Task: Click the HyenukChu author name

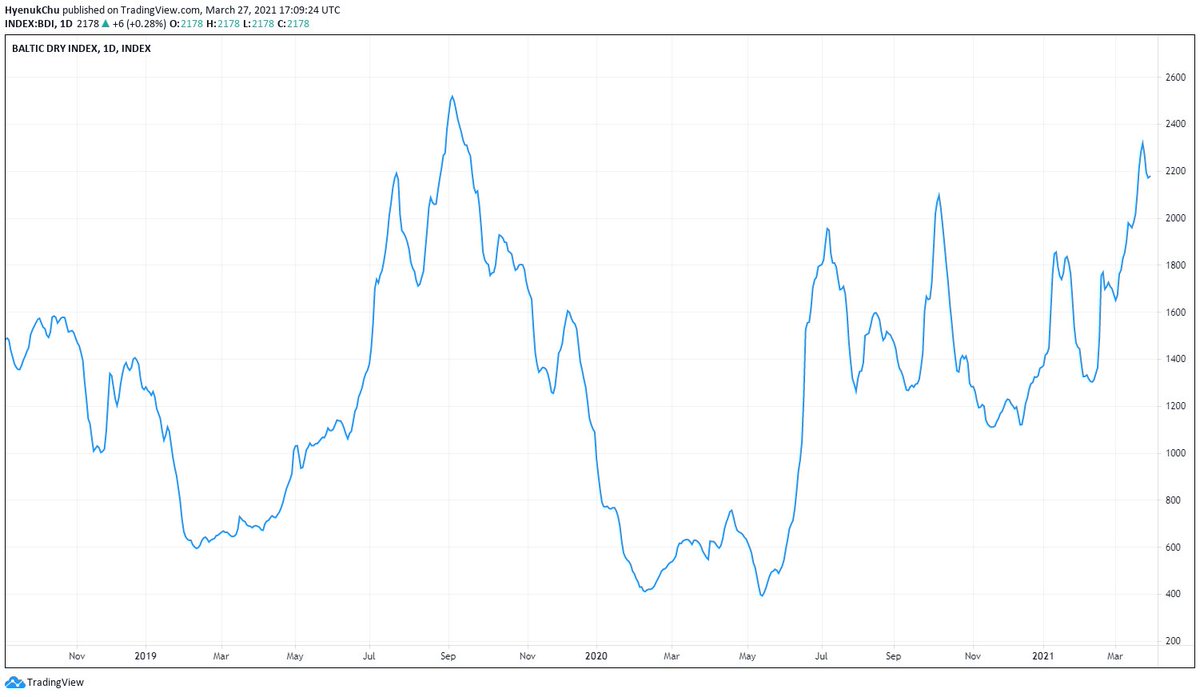Action: coord(32,9)
